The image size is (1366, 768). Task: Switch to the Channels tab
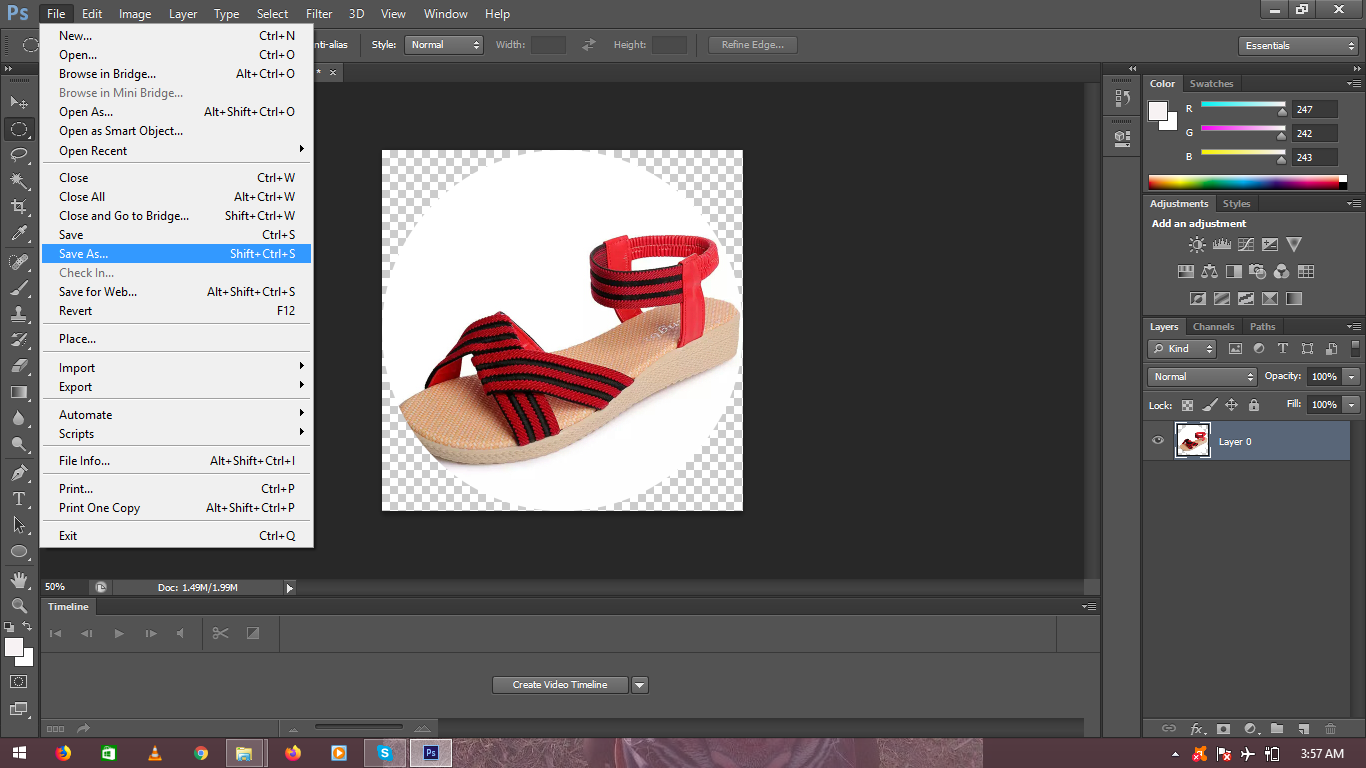point(1213,327)
